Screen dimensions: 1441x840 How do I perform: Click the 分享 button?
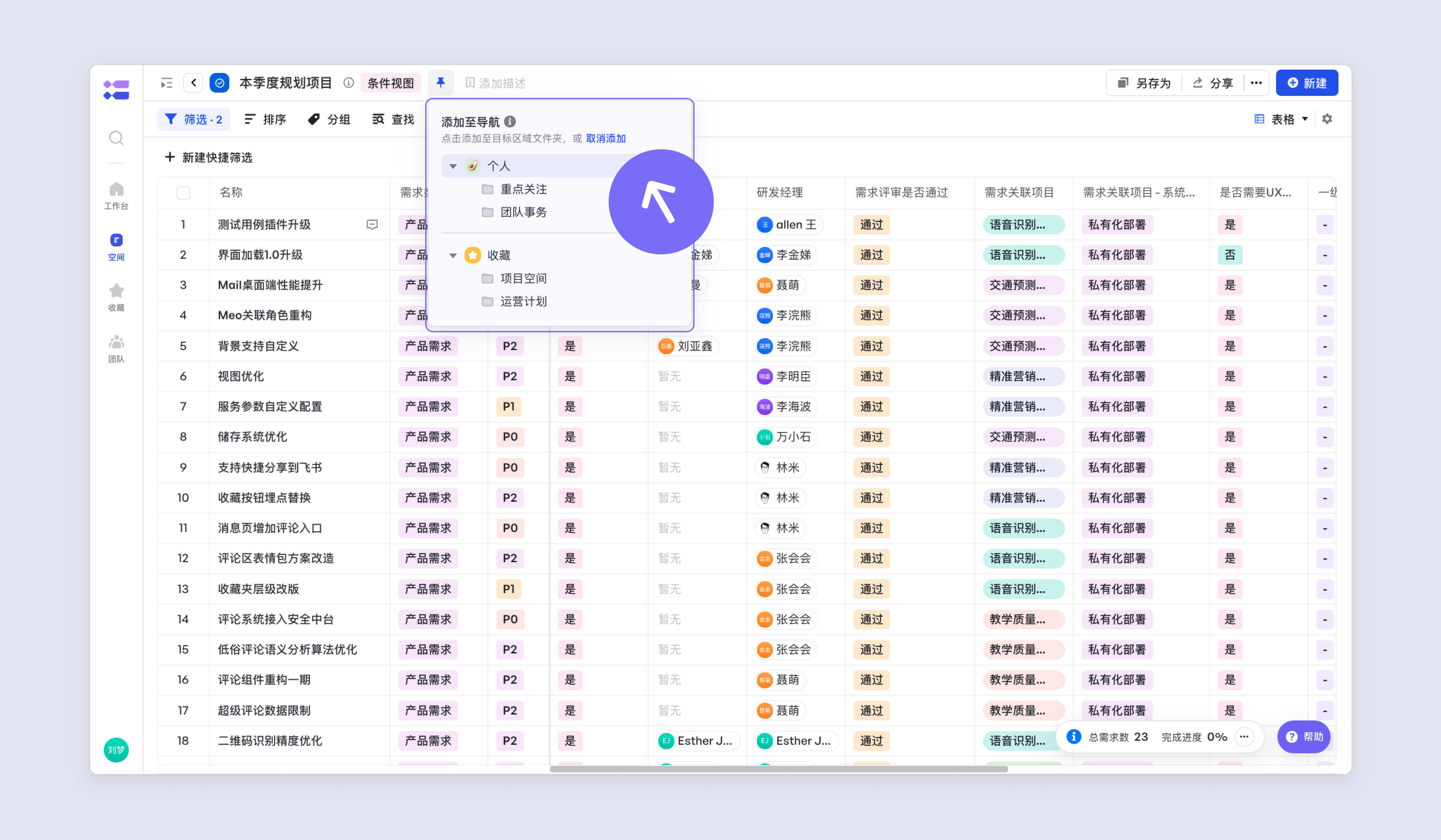[1212, 83]
